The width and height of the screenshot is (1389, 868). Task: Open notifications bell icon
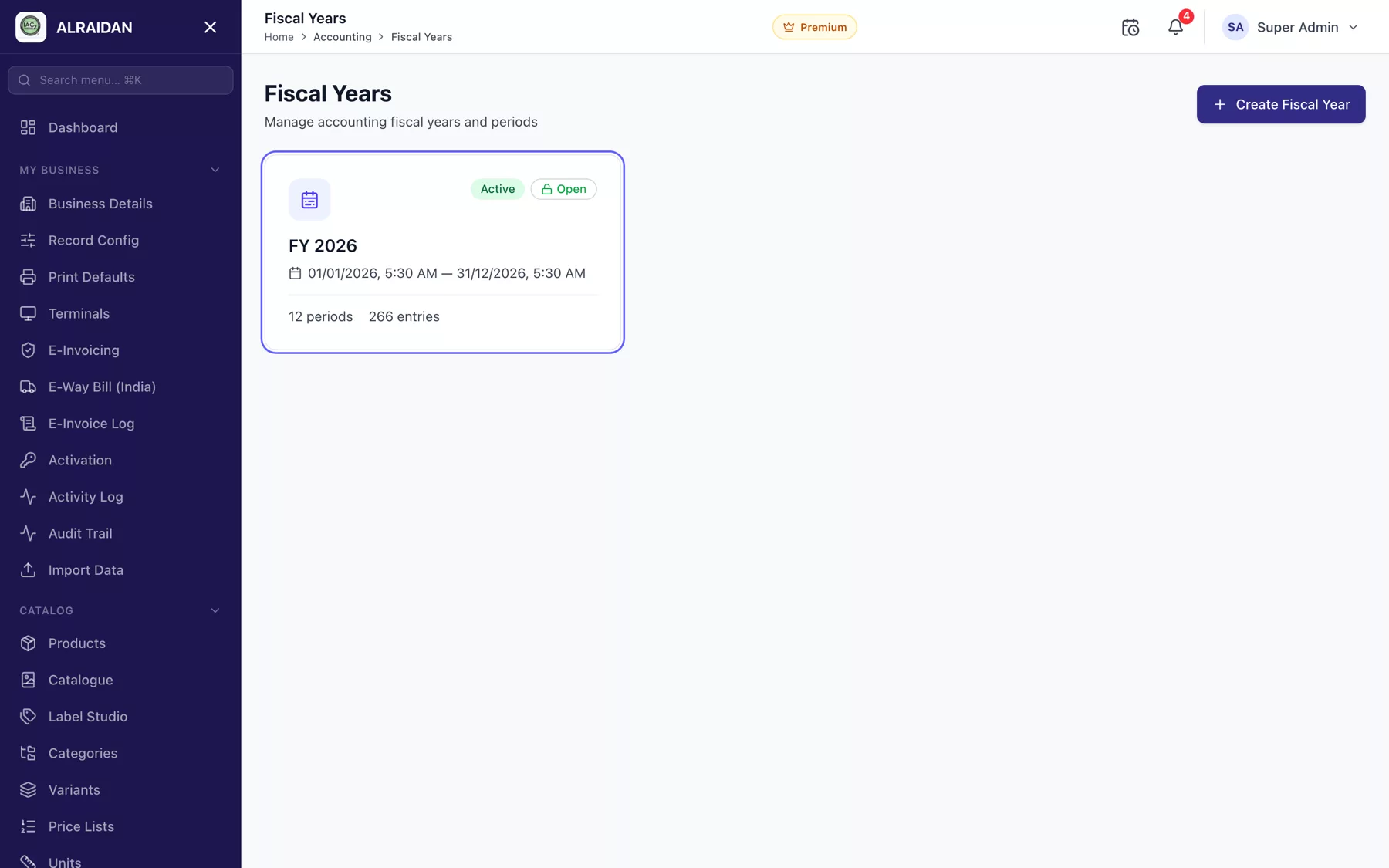(1175, 27)
